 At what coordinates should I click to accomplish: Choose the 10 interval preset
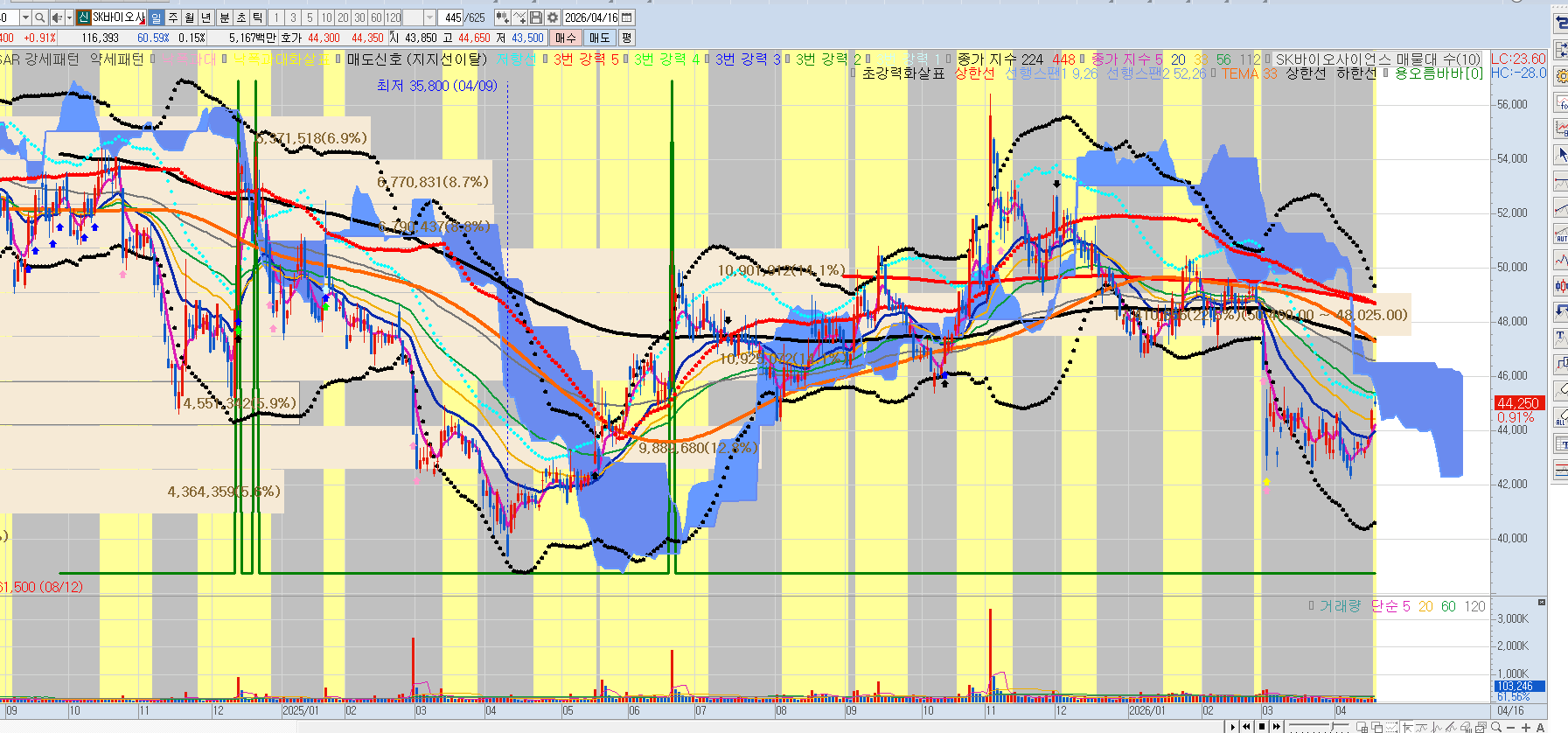pyautogui.click(x=326, y=17)
